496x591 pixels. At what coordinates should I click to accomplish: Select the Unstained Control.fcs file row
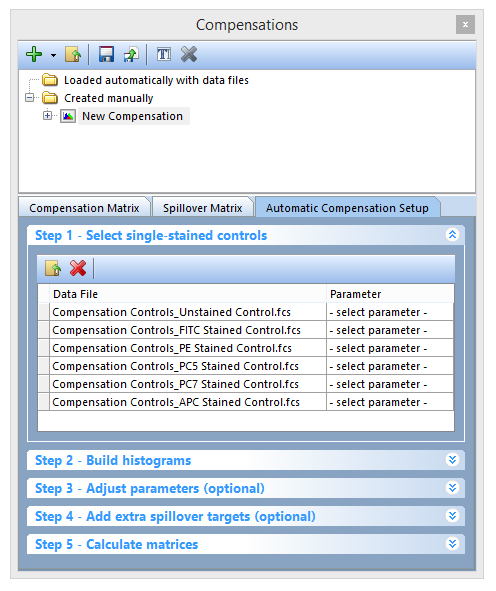pos(188,312)
